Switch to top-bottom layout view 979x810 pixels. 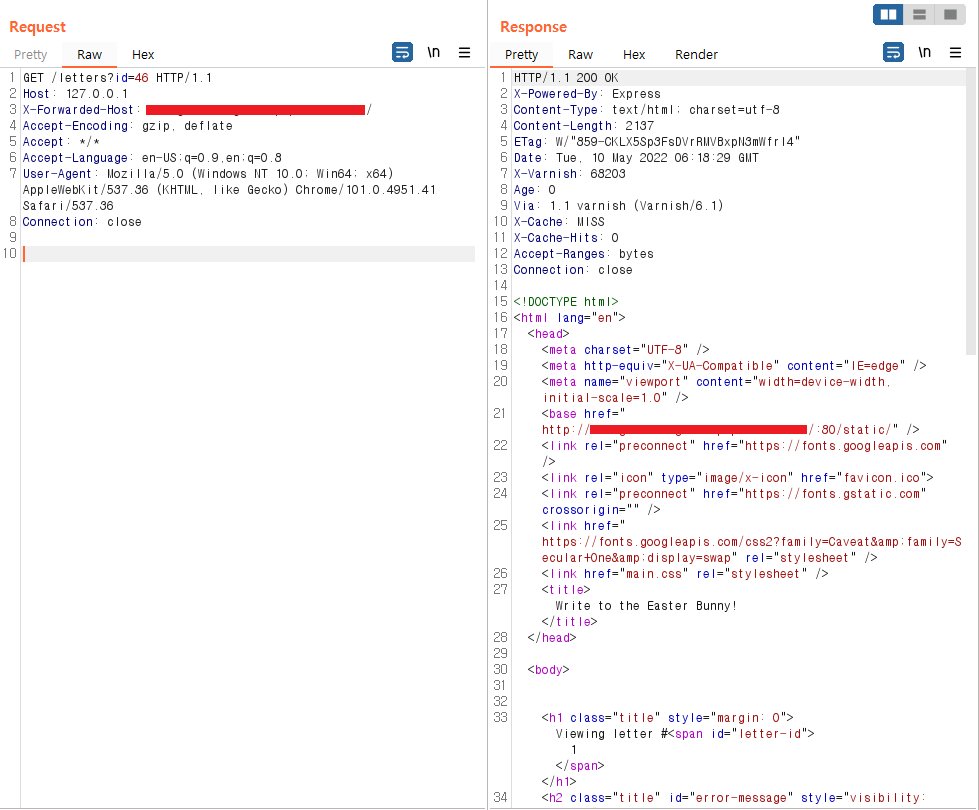919,14
